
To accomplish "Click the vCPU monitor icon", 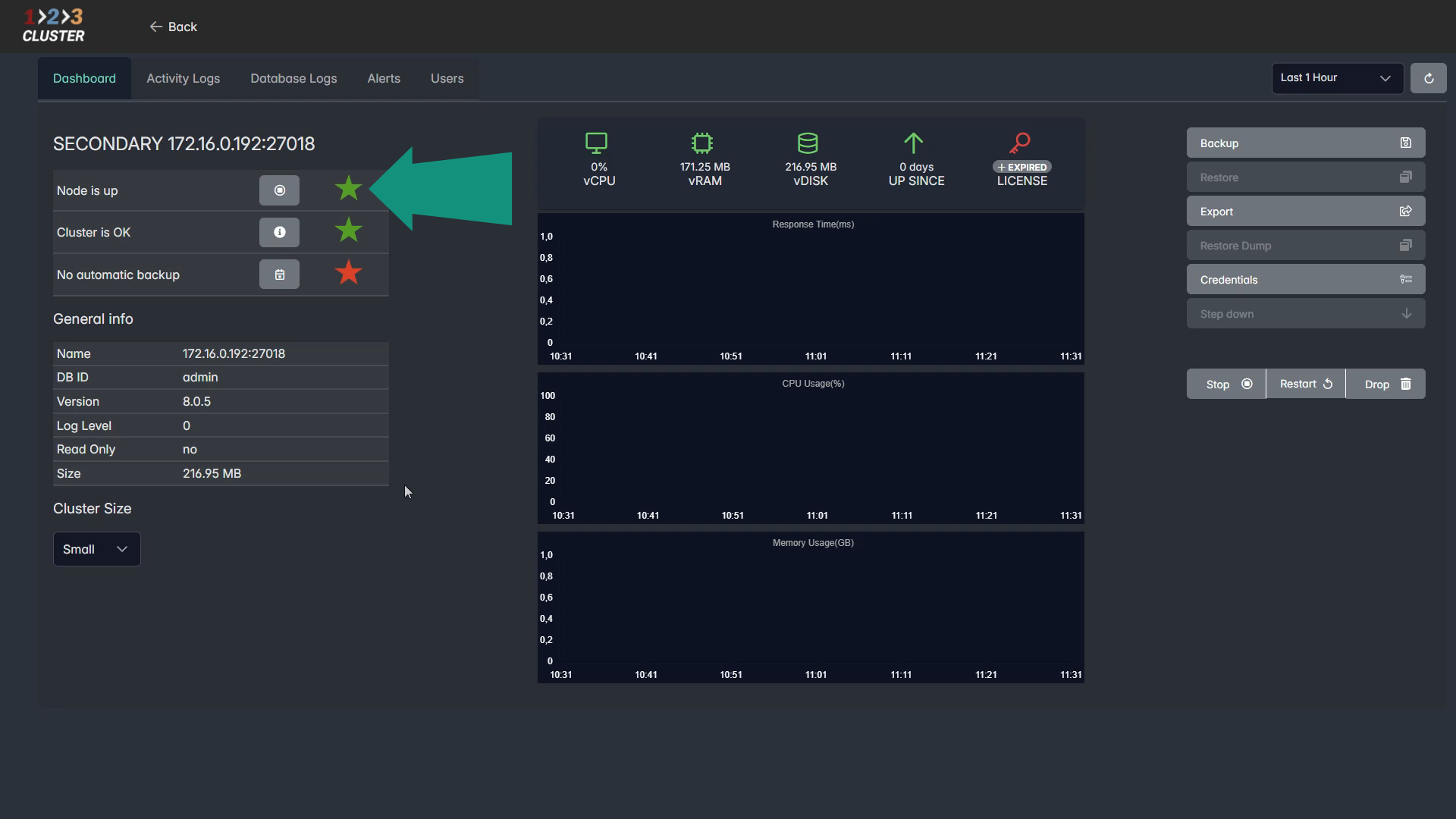I will (x=597, y=143).
